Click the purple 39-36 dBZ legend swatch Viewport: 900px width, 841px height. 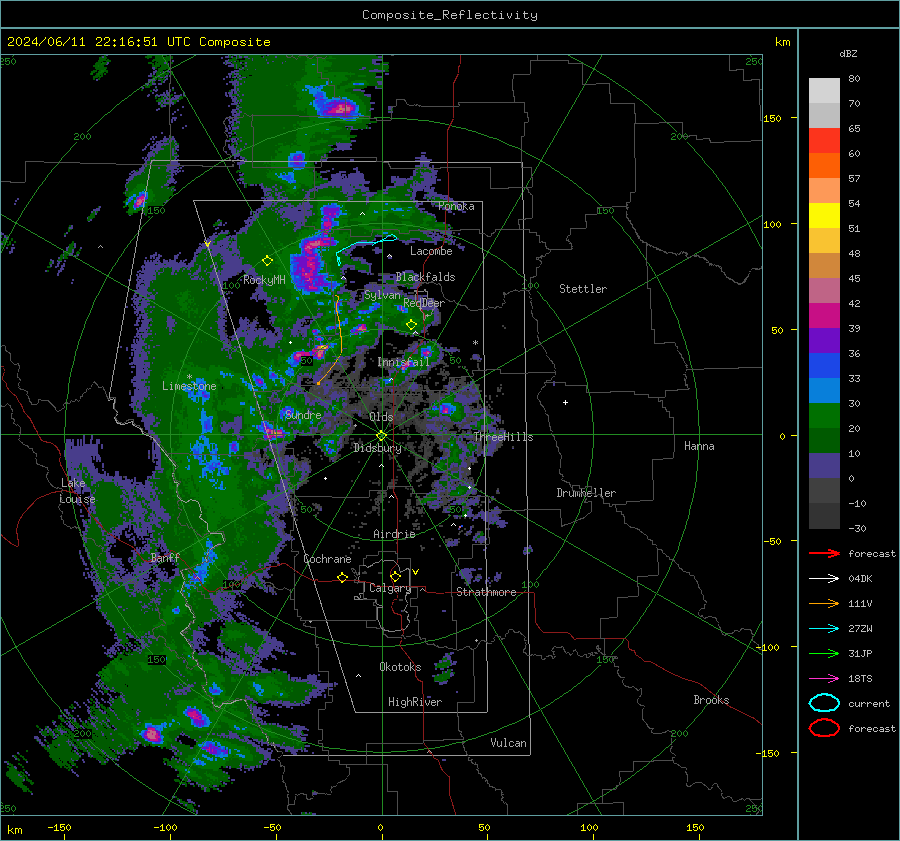click(x=824, y=341)
